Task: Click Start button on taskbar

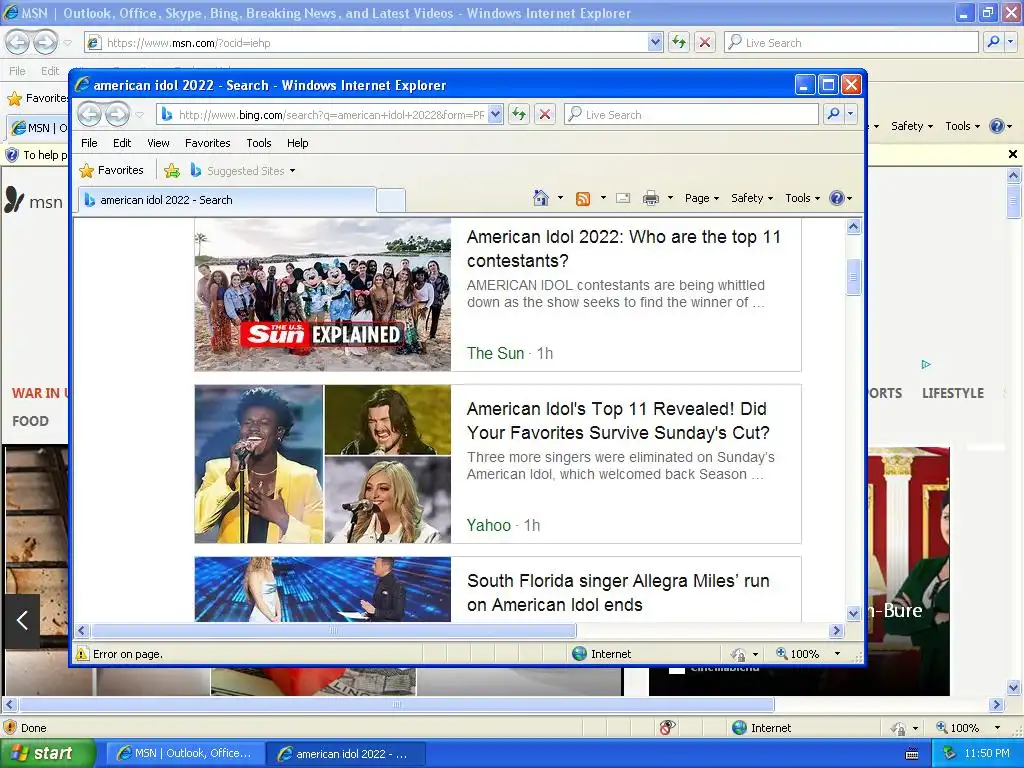Action: tap(47, 754)
